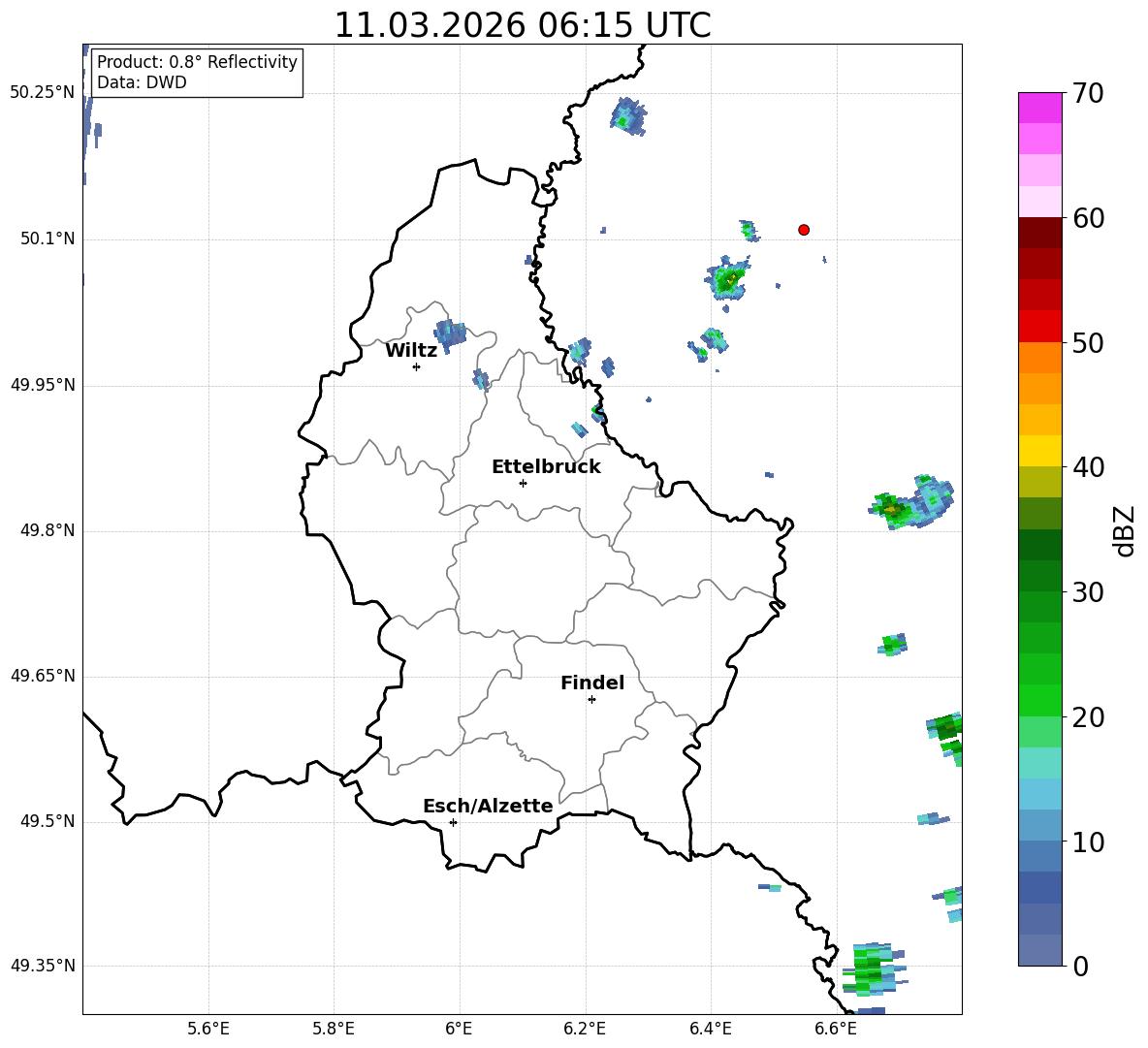1148x1048 pixels.
Task: Click the 49.65°N latitude label
Action: [43, 676]
